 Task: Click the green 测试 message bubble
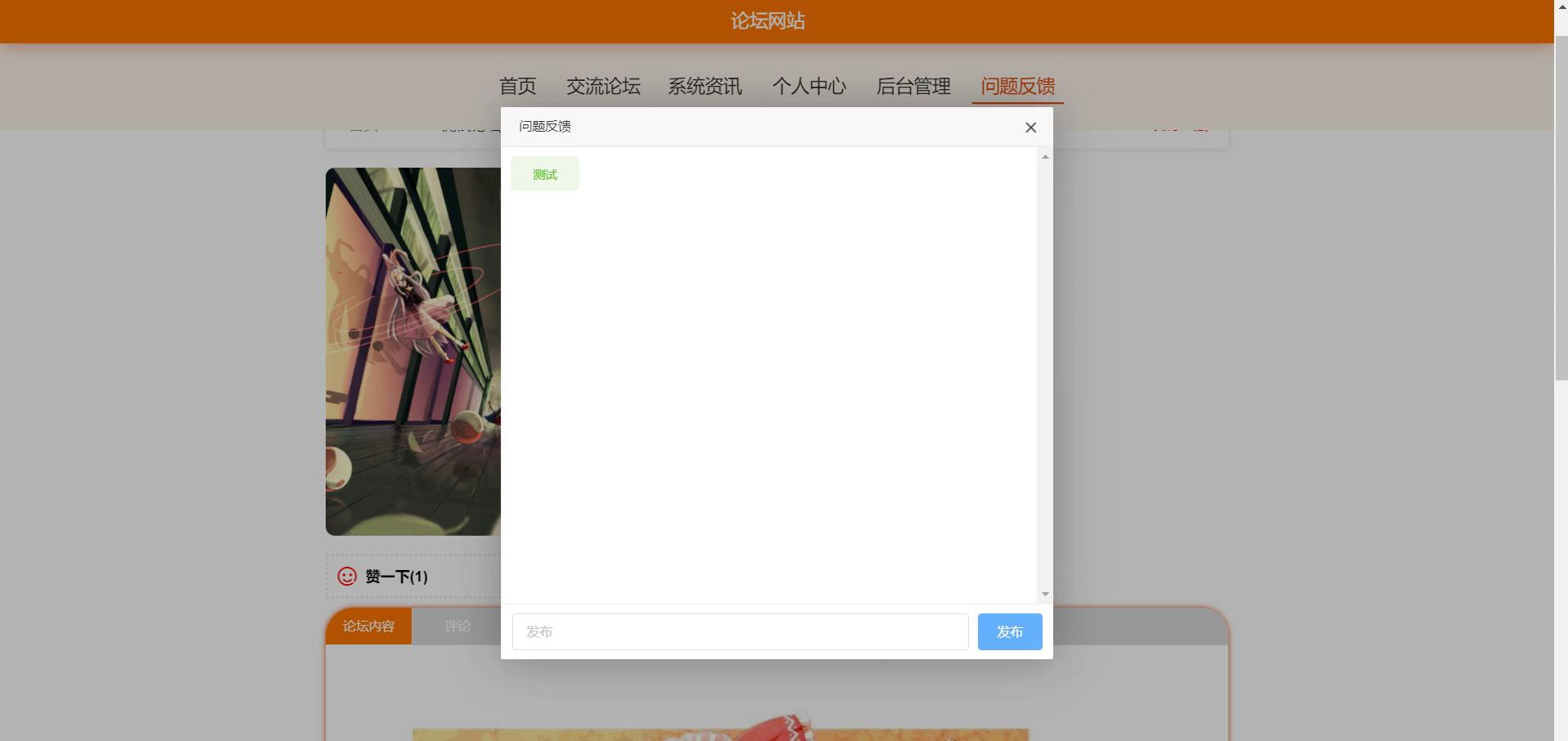545,174
